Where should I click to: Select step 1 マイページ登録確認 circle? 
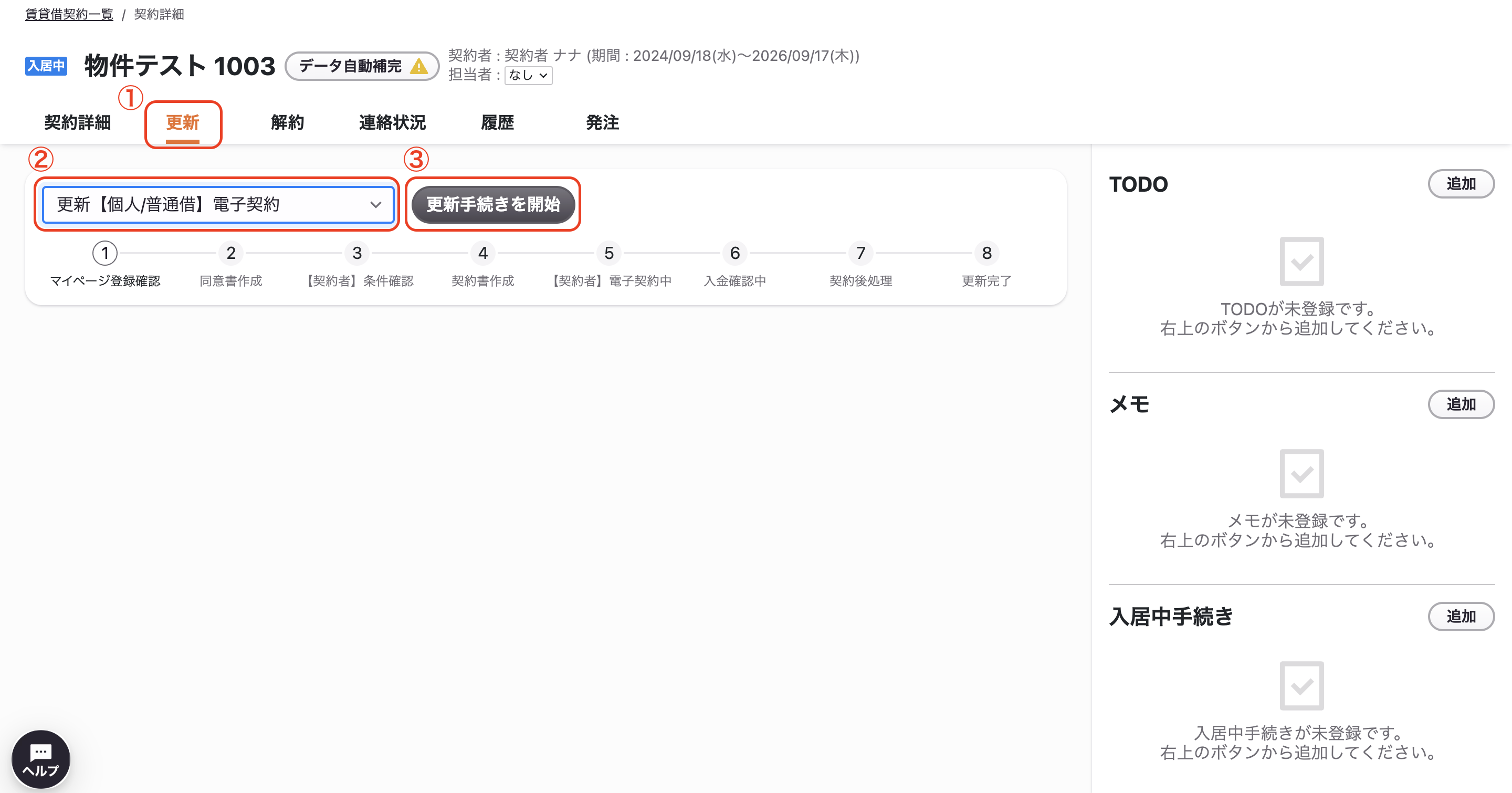[x=105, y=253]
